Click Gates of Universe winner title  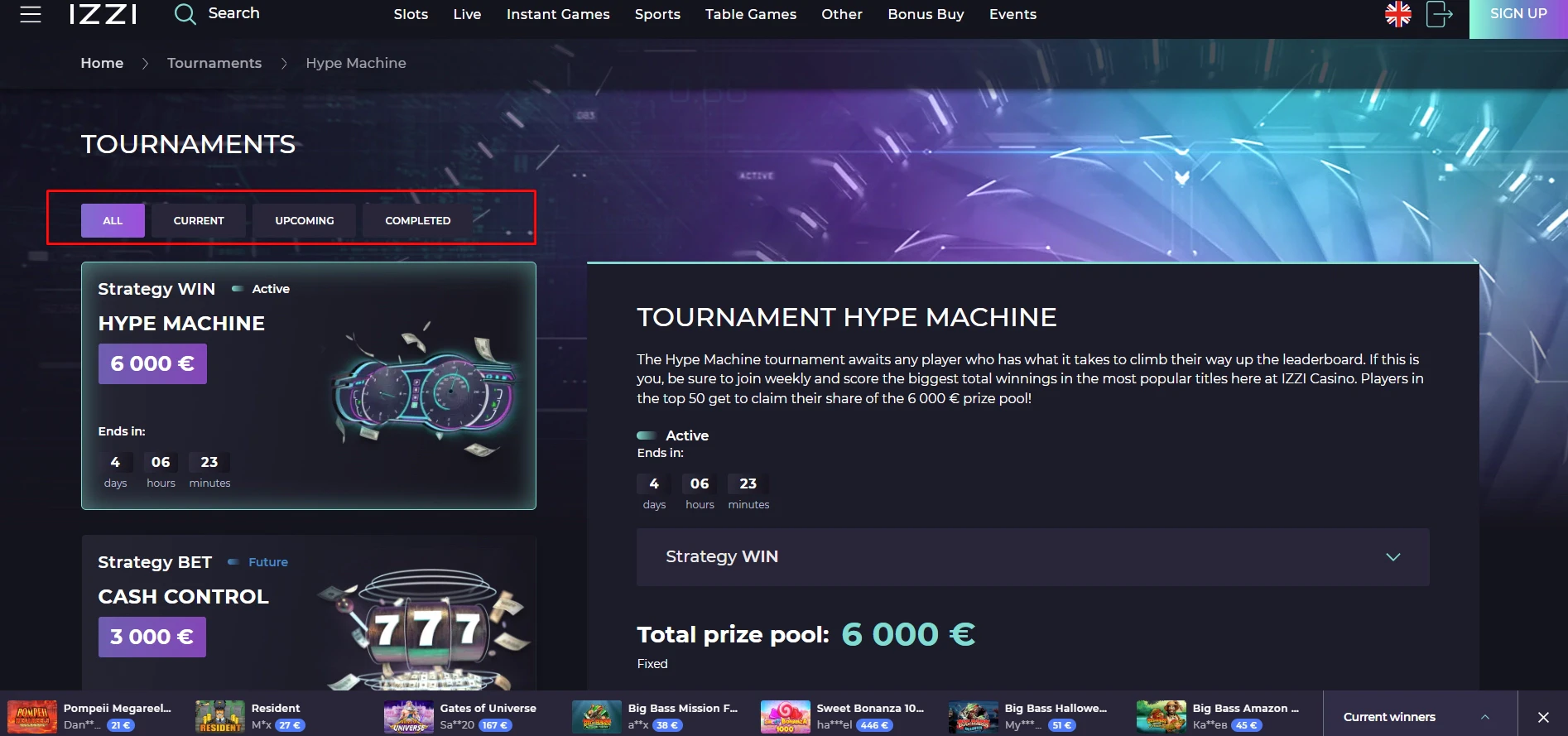click(488, 709)
